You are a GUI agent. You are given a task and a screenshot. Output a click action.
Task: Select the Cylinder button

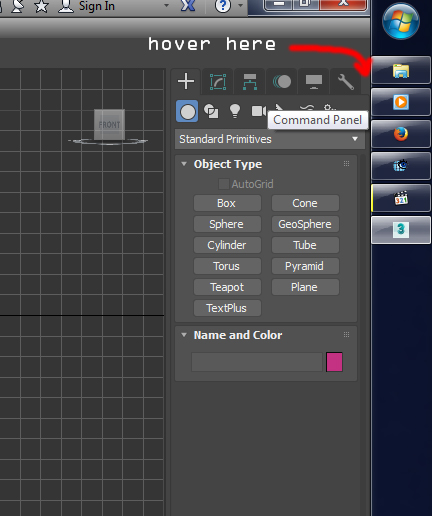[x=227, y=245]
